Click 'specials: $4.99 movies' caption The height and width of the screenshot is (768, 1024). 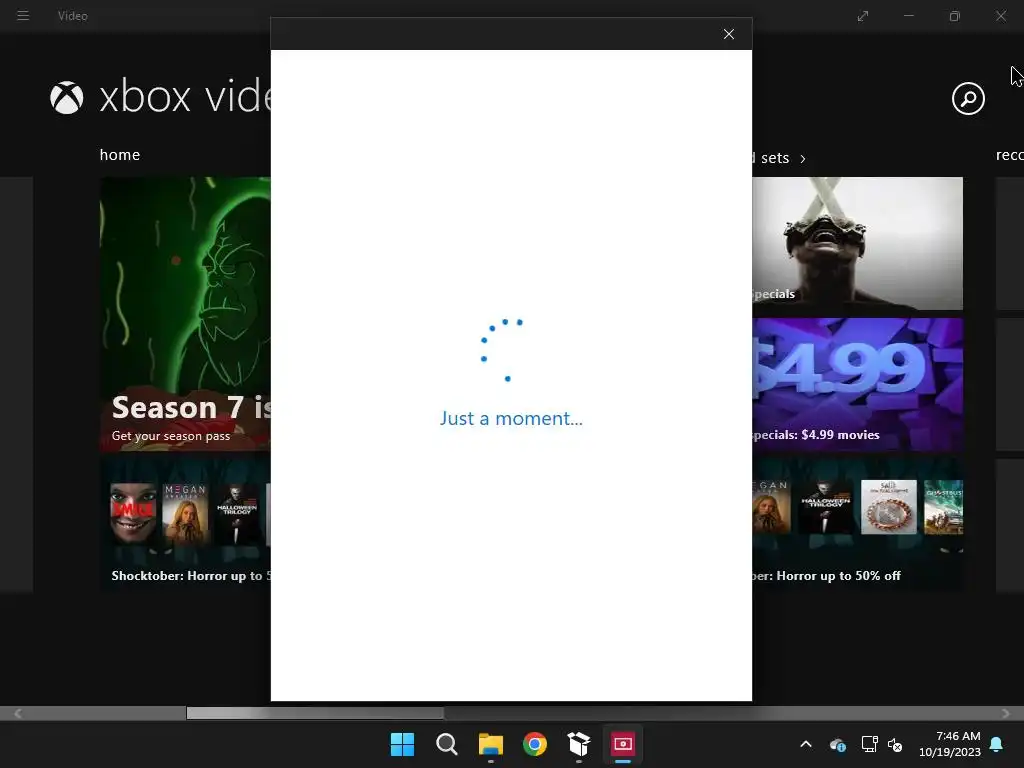816,435
